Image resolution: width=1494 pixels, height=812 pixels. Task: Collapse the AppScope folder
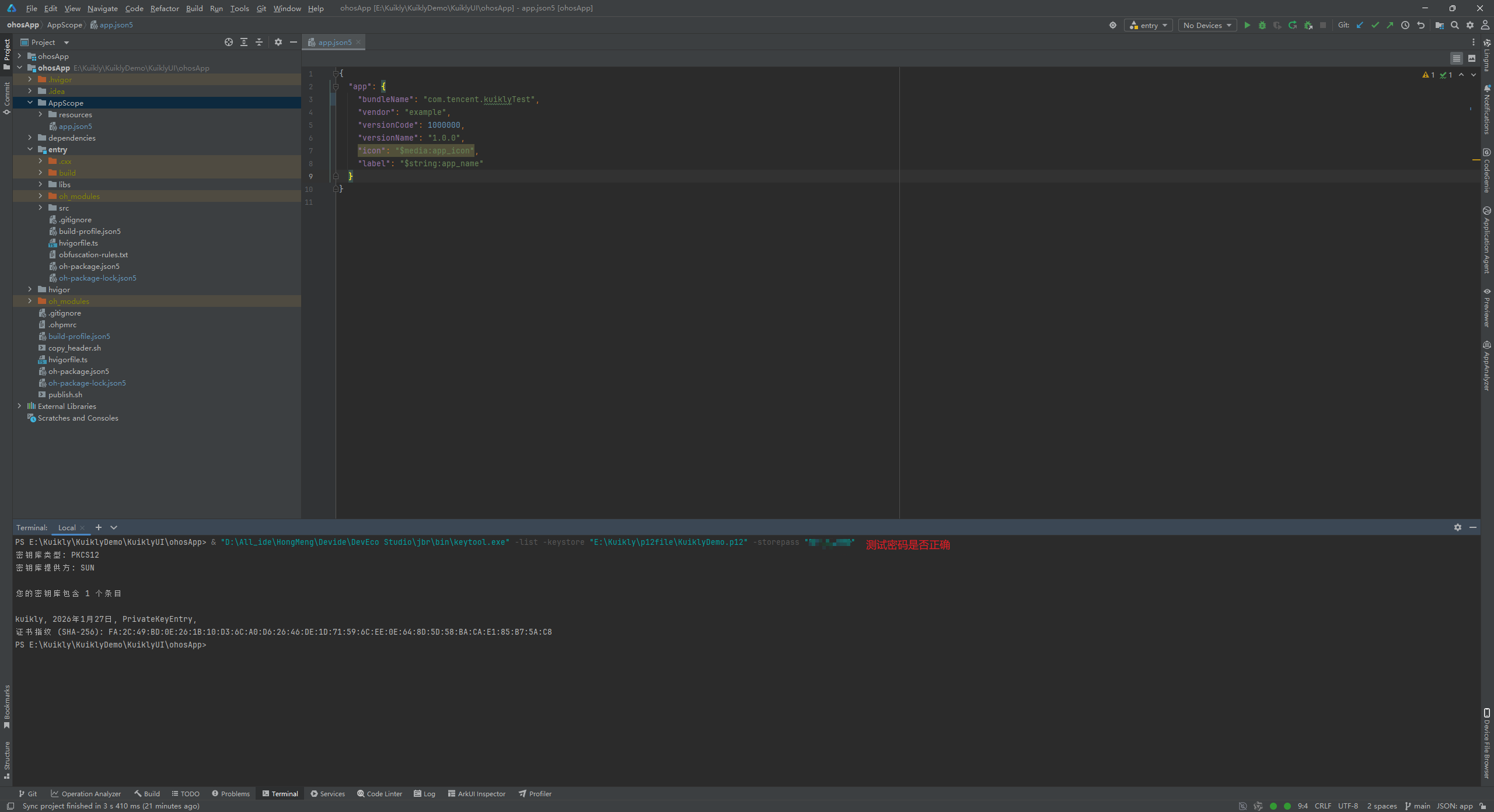(x=30, y=103)
